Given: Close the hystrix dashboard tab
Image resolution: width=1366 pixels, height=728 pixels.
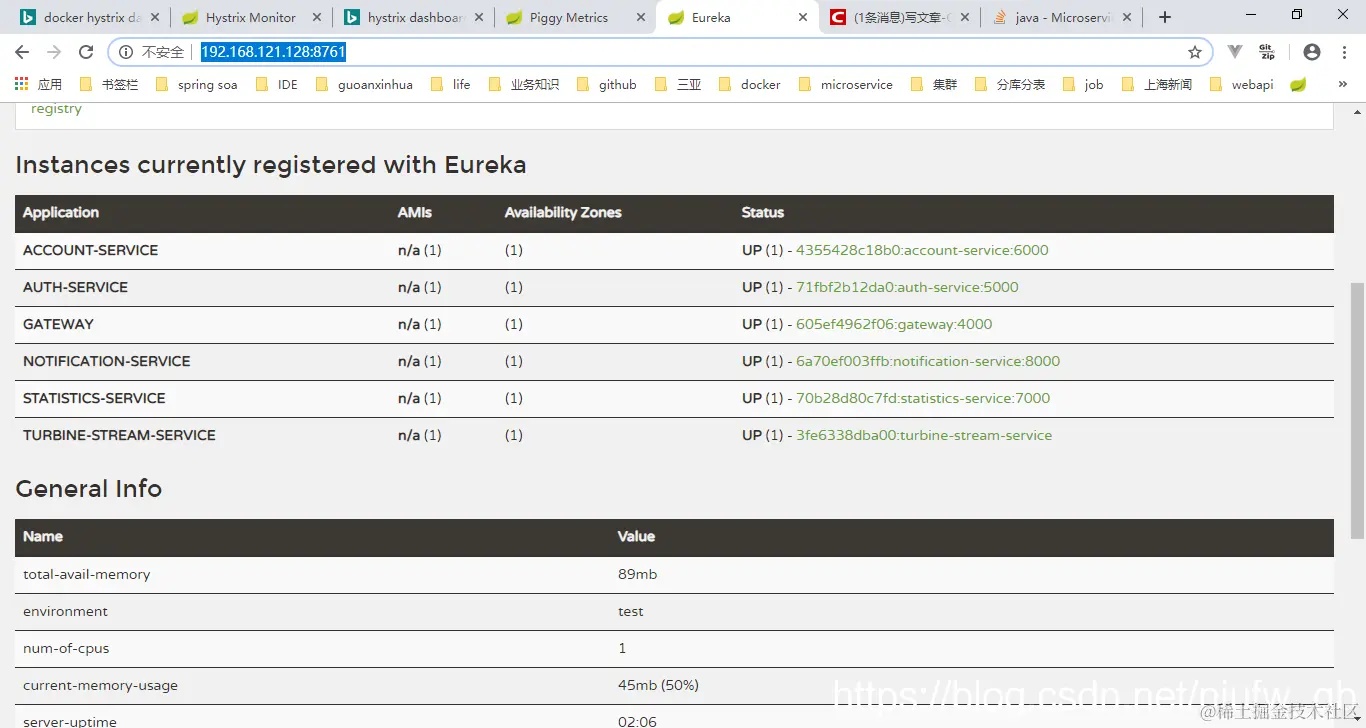Looking at the screenshot, I should [x=478, y=17].
